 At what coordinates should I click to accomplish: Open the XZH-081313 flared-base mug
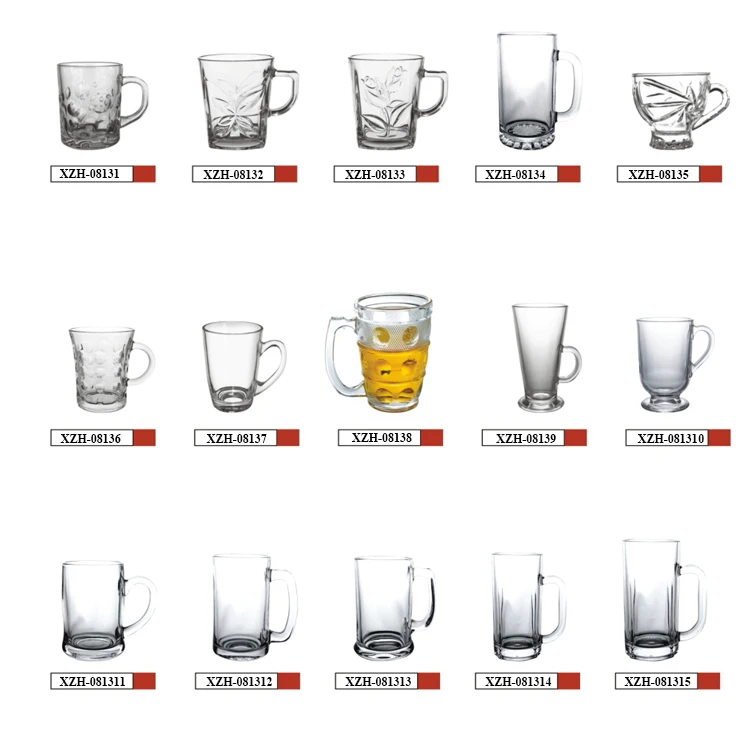pyautogui.click(x=395, y=608)
